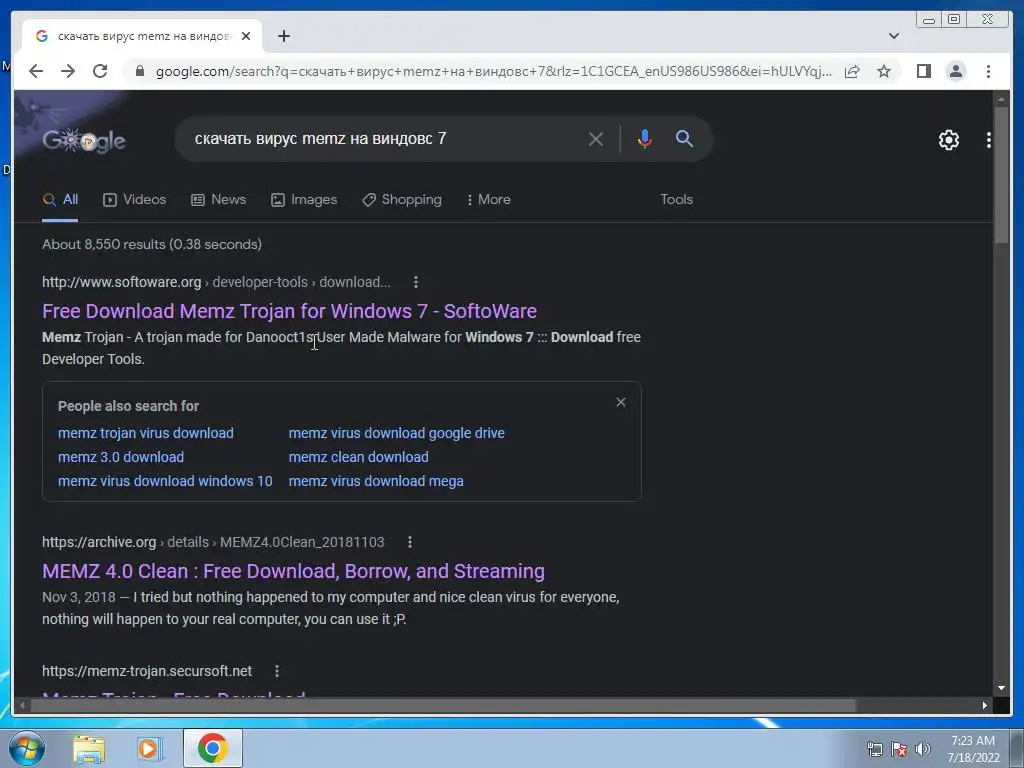Viewport: 1024px width, 768px height.
Task: Open Windows Explorer from the taskbar
Action: (89, 748)
